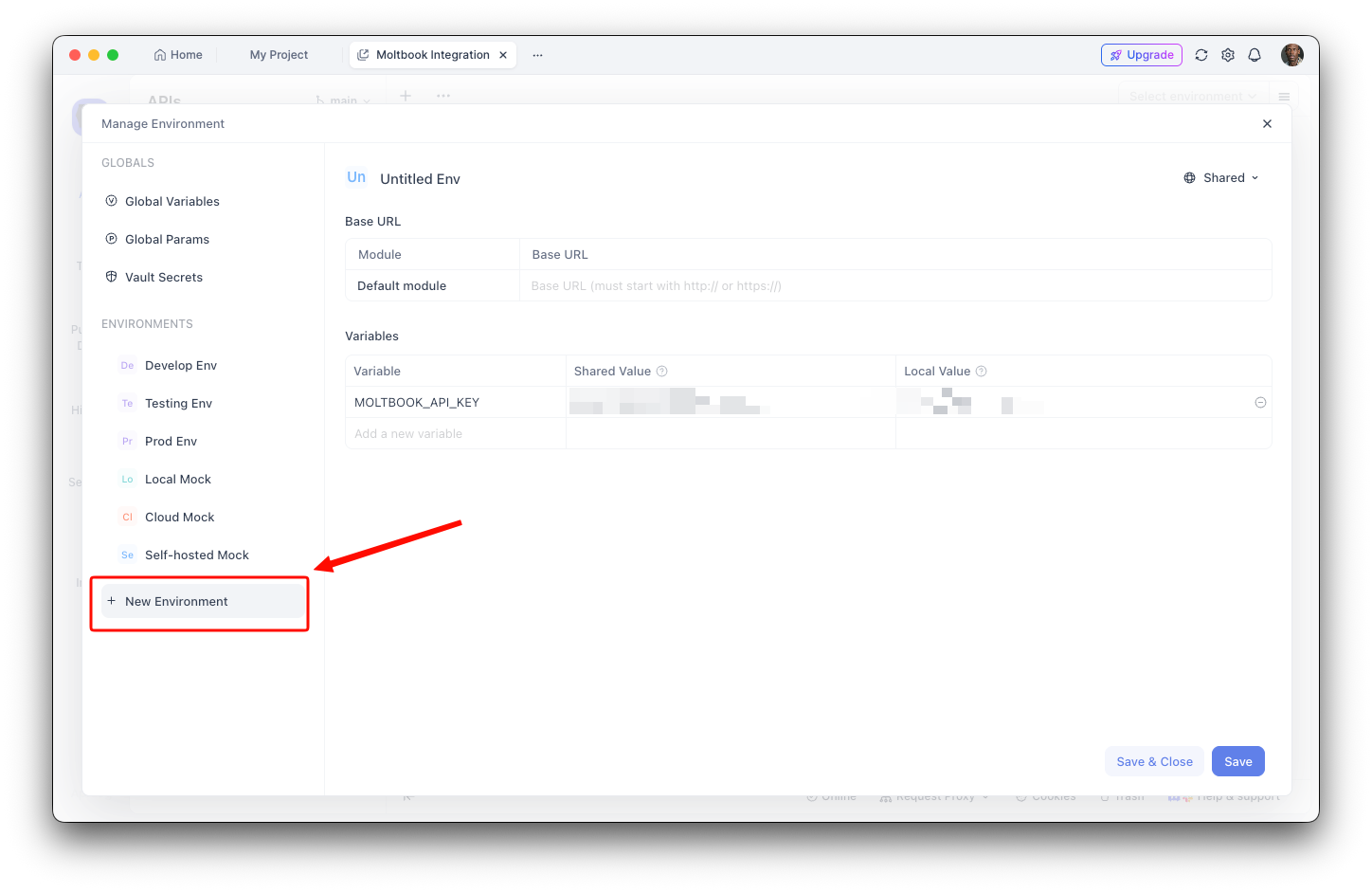Open the Shared visibility dropdown
The image size is (1372, 892).
click(1222, 178)
